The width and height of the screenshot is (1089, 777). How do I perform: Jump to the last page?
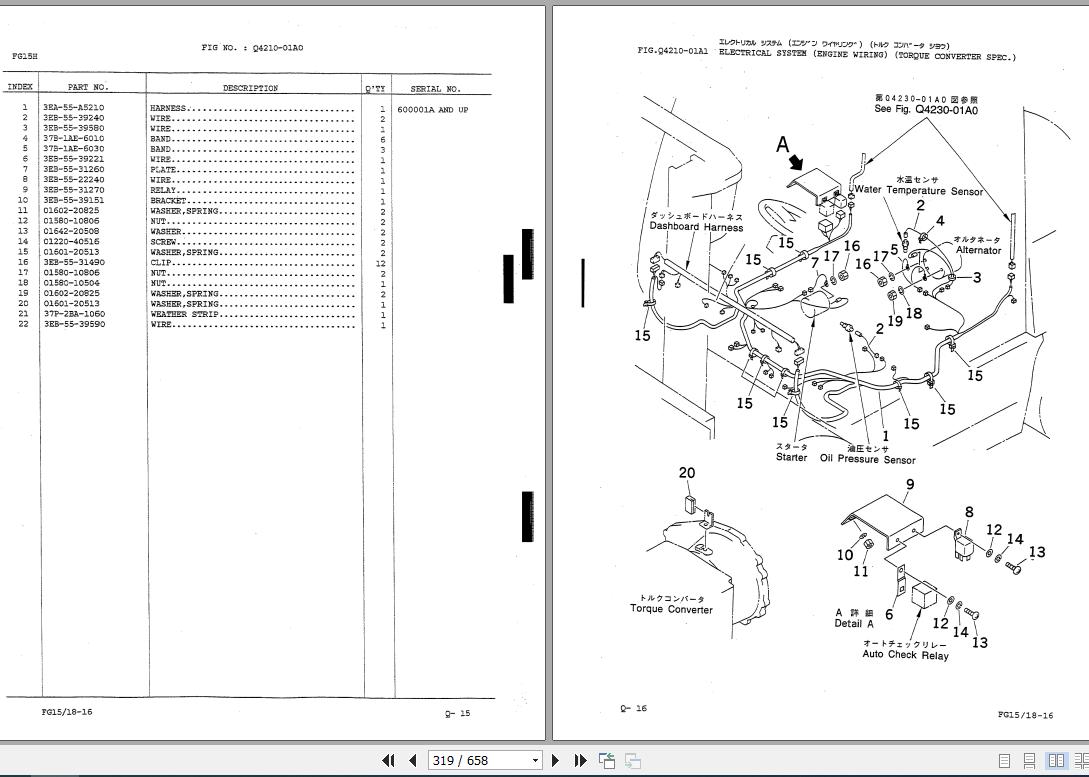[580, 760]
